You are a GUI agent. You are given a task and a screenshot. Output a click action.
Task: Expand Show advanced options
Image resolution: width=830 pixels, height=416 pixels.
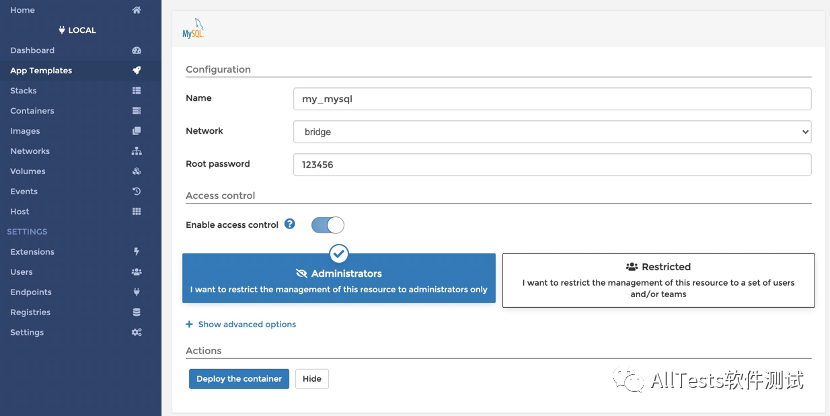[x=247, y=324]
